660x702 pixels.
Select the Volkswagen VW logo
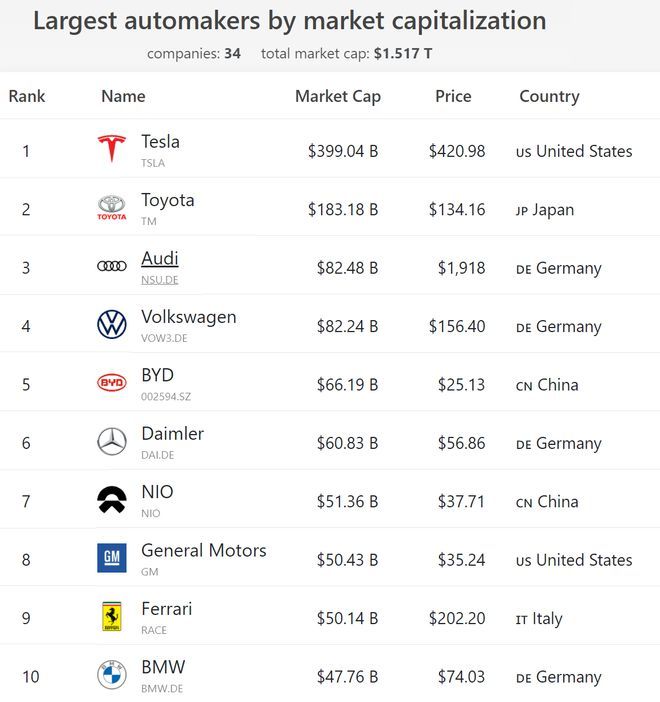tap(111, 325)
